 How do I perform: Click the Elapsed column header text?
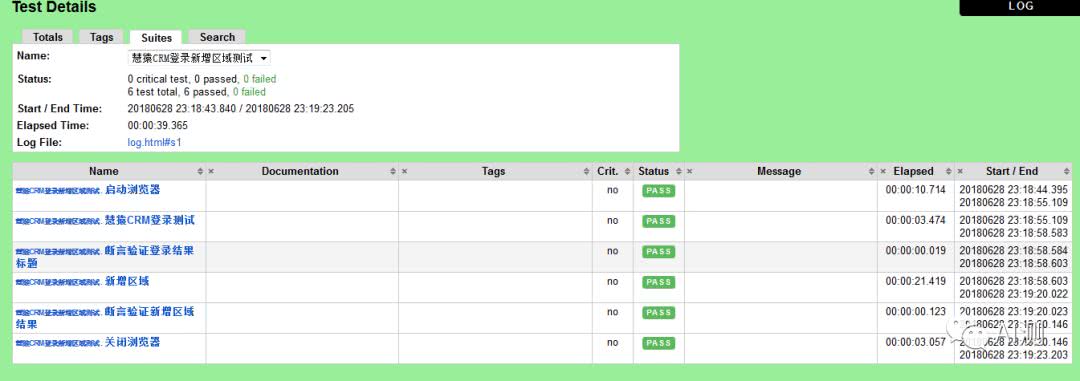click(913, 172)
